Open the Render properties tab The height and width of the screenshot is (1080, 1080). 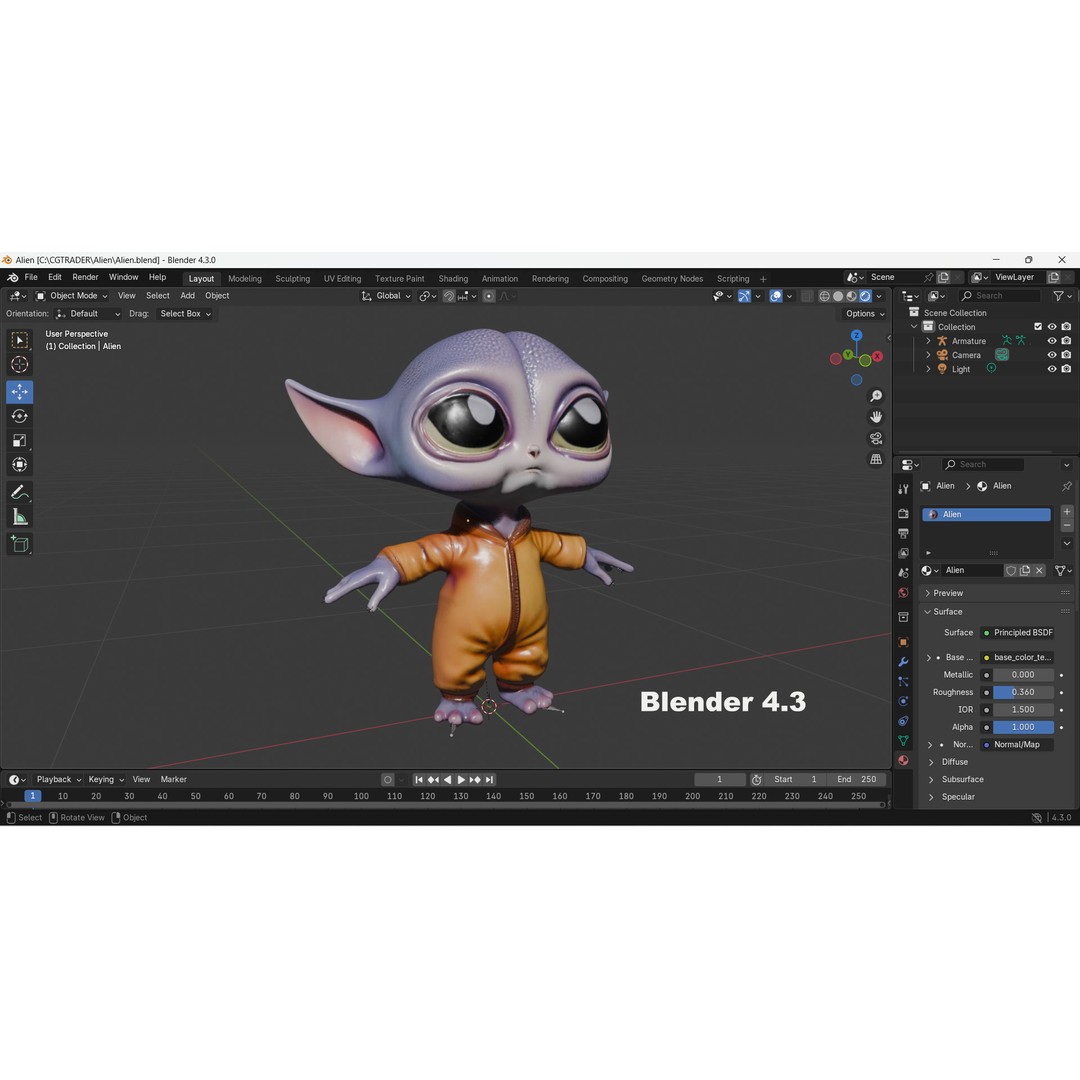point(903,514)
